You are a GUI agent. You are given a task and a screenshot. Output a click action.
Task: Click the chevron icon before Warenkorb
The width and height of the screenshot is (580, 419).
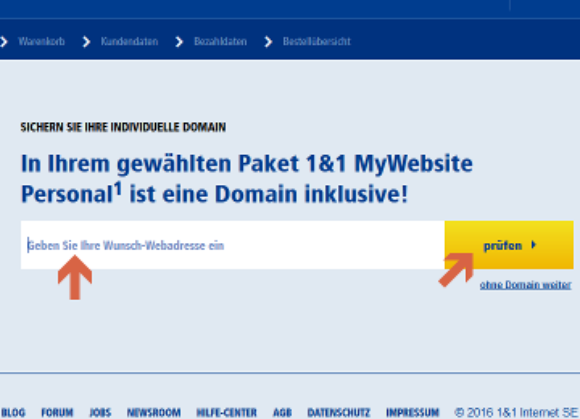[x=4, y=41]
